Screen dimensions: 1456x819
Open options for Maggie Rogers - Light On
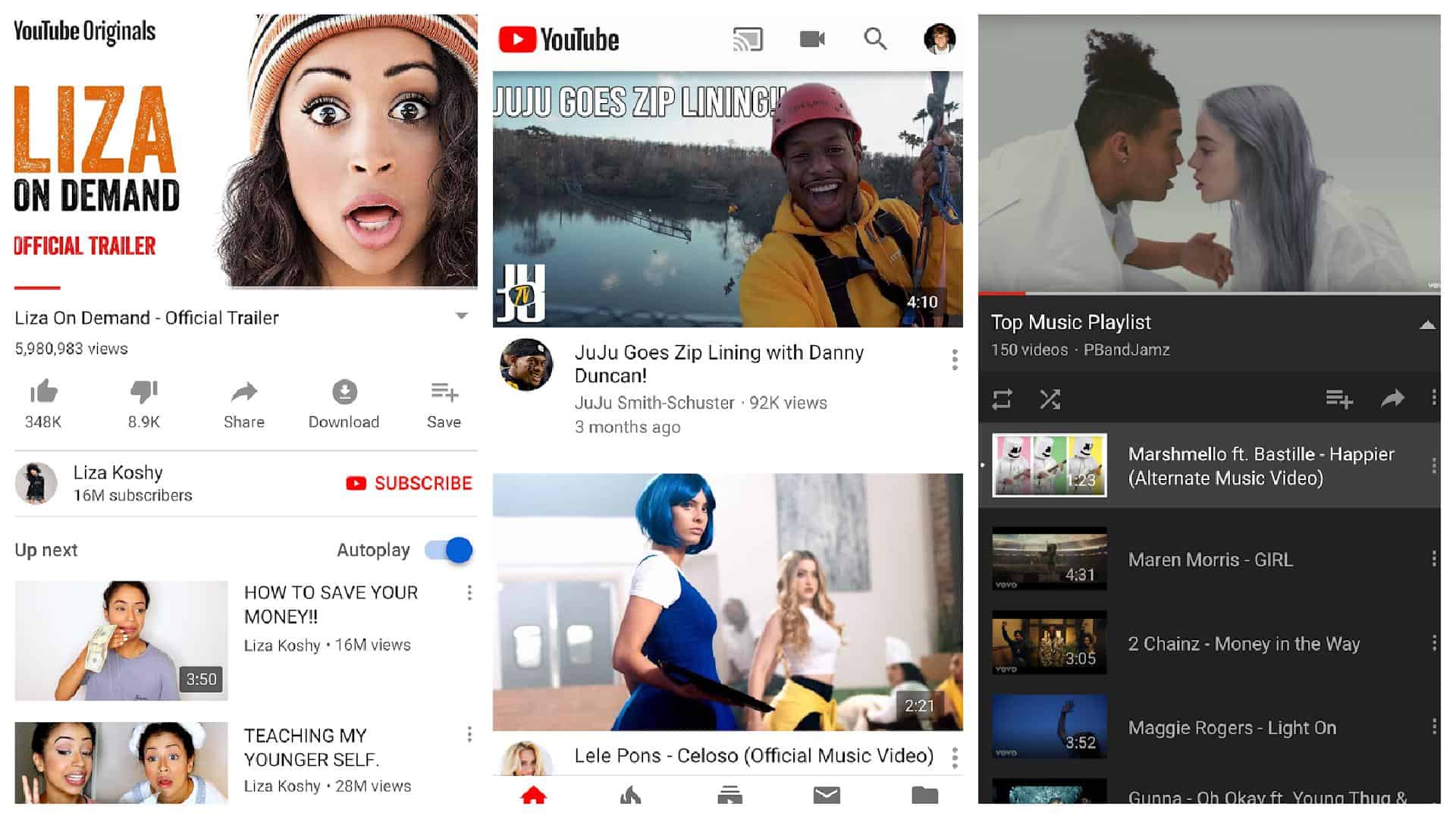click(1433, 726)
